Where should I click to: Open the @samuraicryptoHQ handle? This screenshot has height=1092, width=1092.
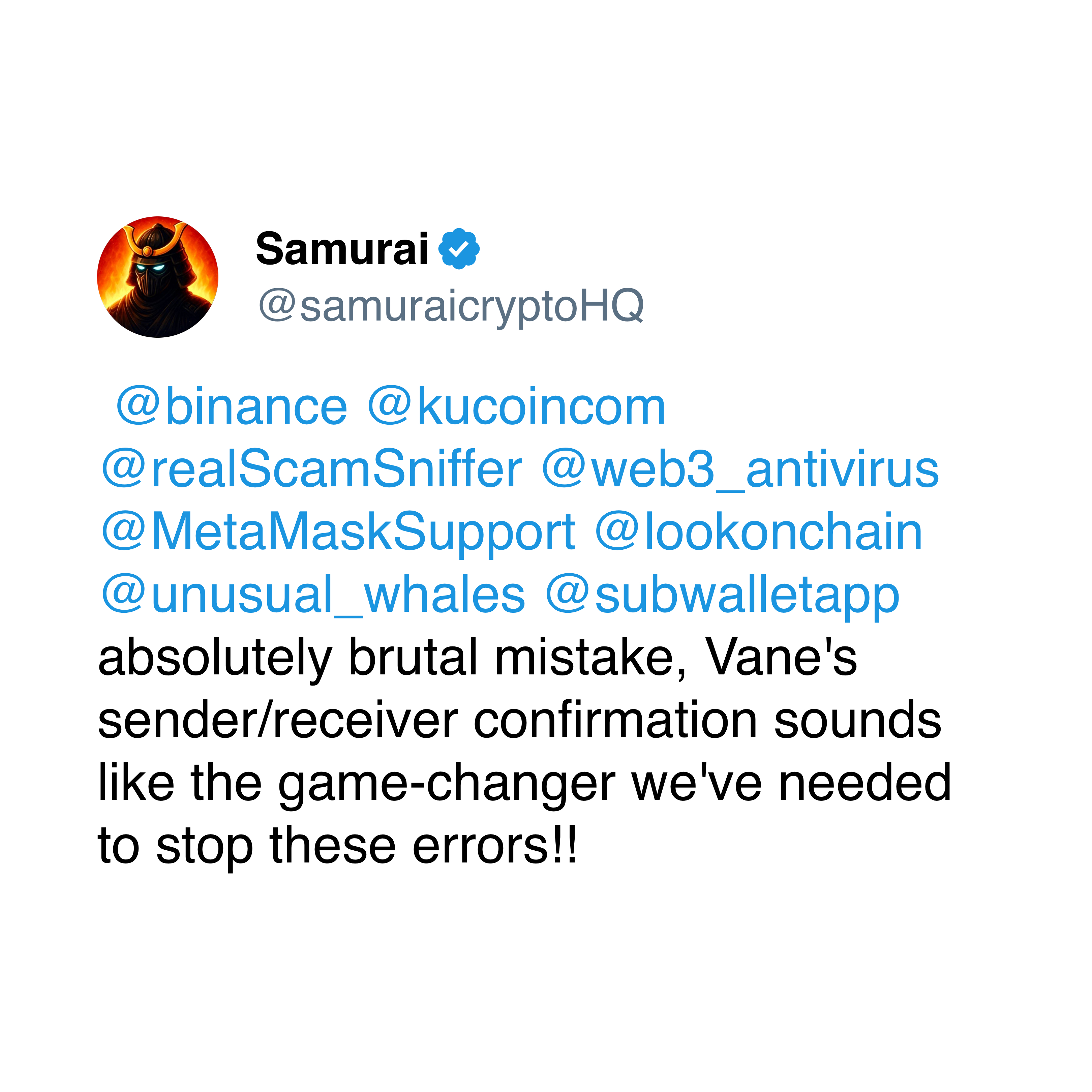[451, 306]
